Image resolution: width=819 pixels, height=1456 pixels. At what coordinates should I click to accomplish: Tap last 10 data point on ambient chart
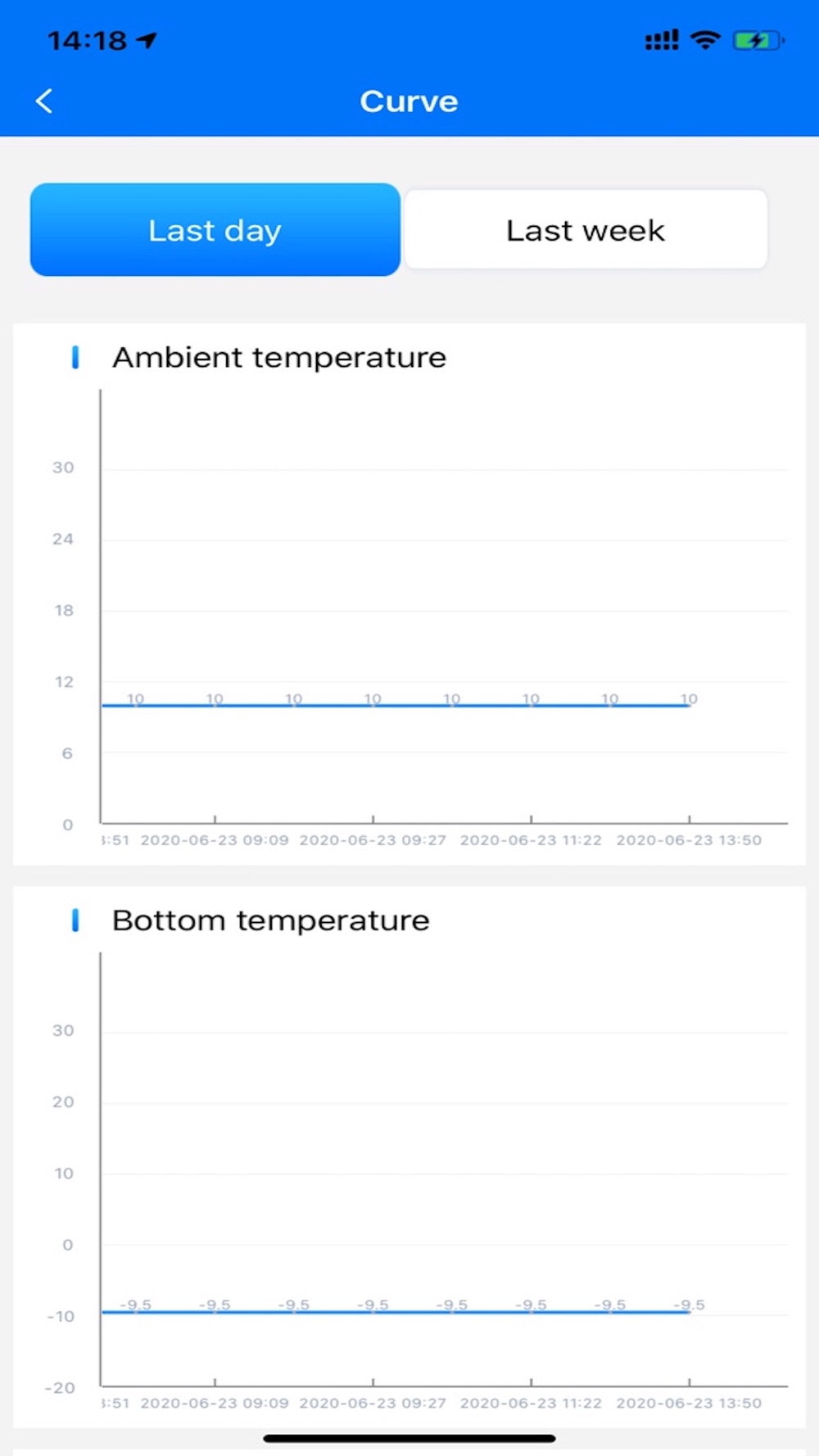coord(689,703)
